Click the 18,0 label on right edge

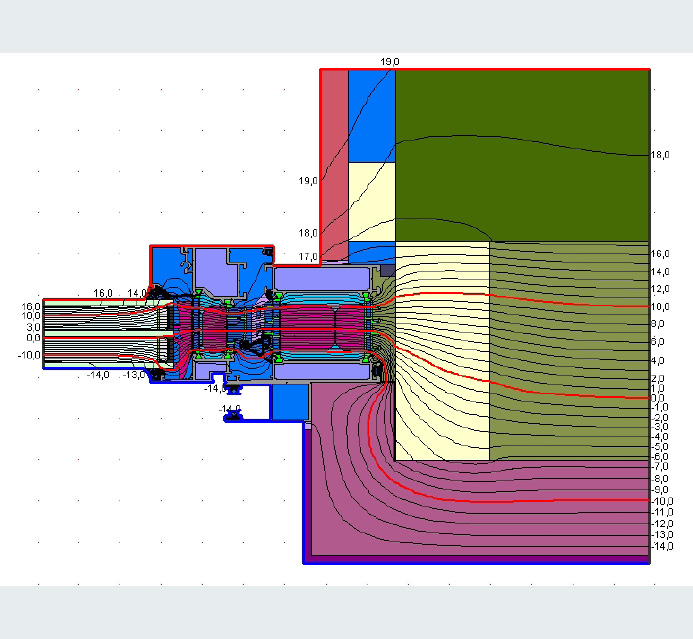tap(660, 156)
